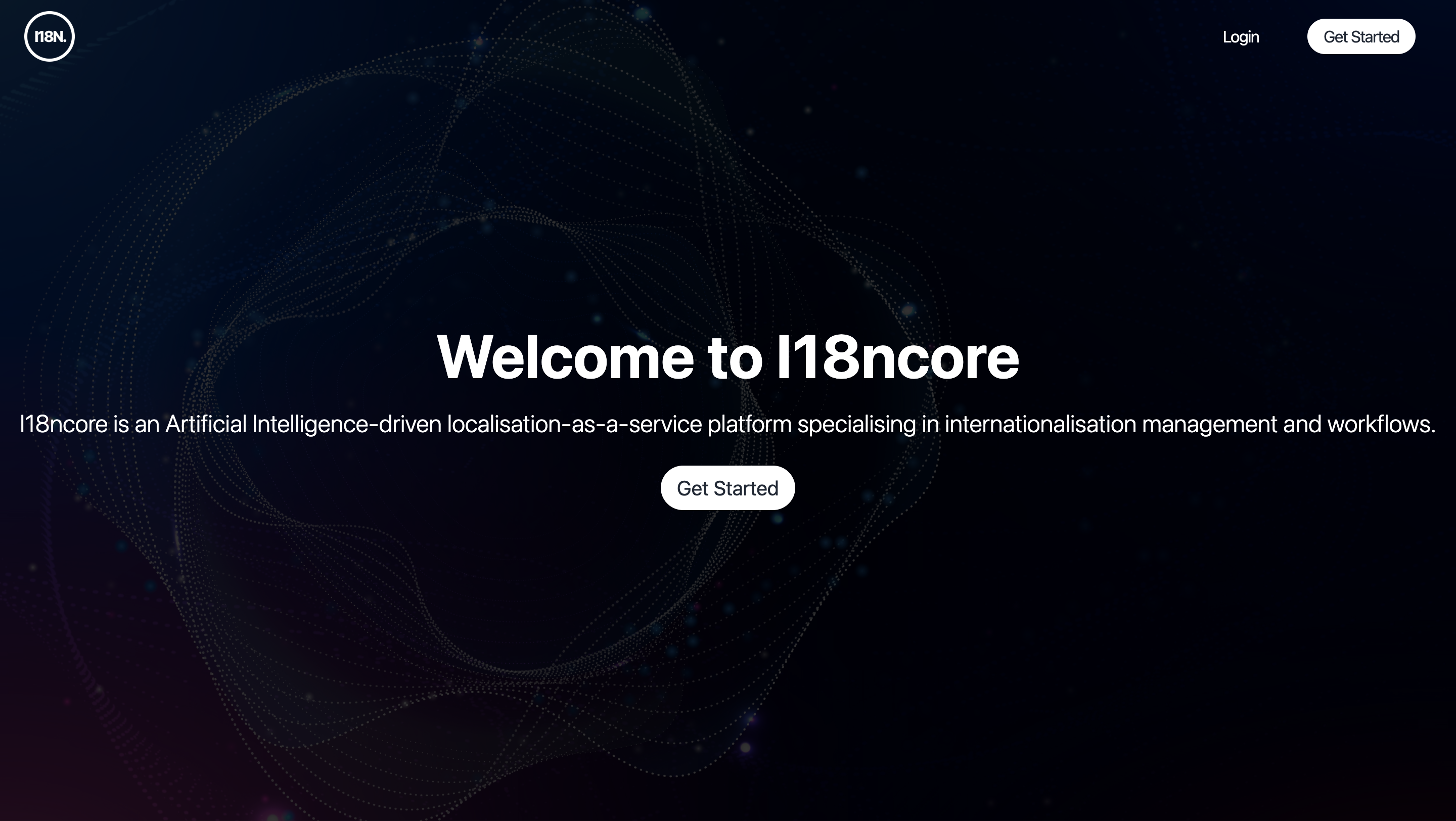Click the word "platform" in the description
1456x821 pixels.
[x=749, y=424]
